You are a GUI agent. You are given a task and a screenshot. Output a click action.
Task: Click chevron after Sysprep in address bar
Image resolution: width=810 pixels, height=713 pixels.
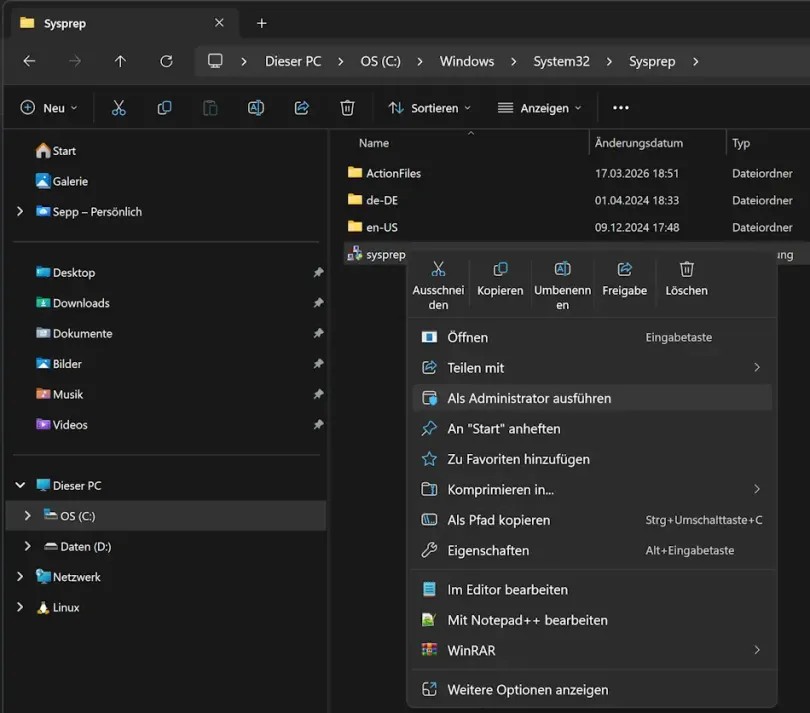pyautogui.click(x=695, y=61)
